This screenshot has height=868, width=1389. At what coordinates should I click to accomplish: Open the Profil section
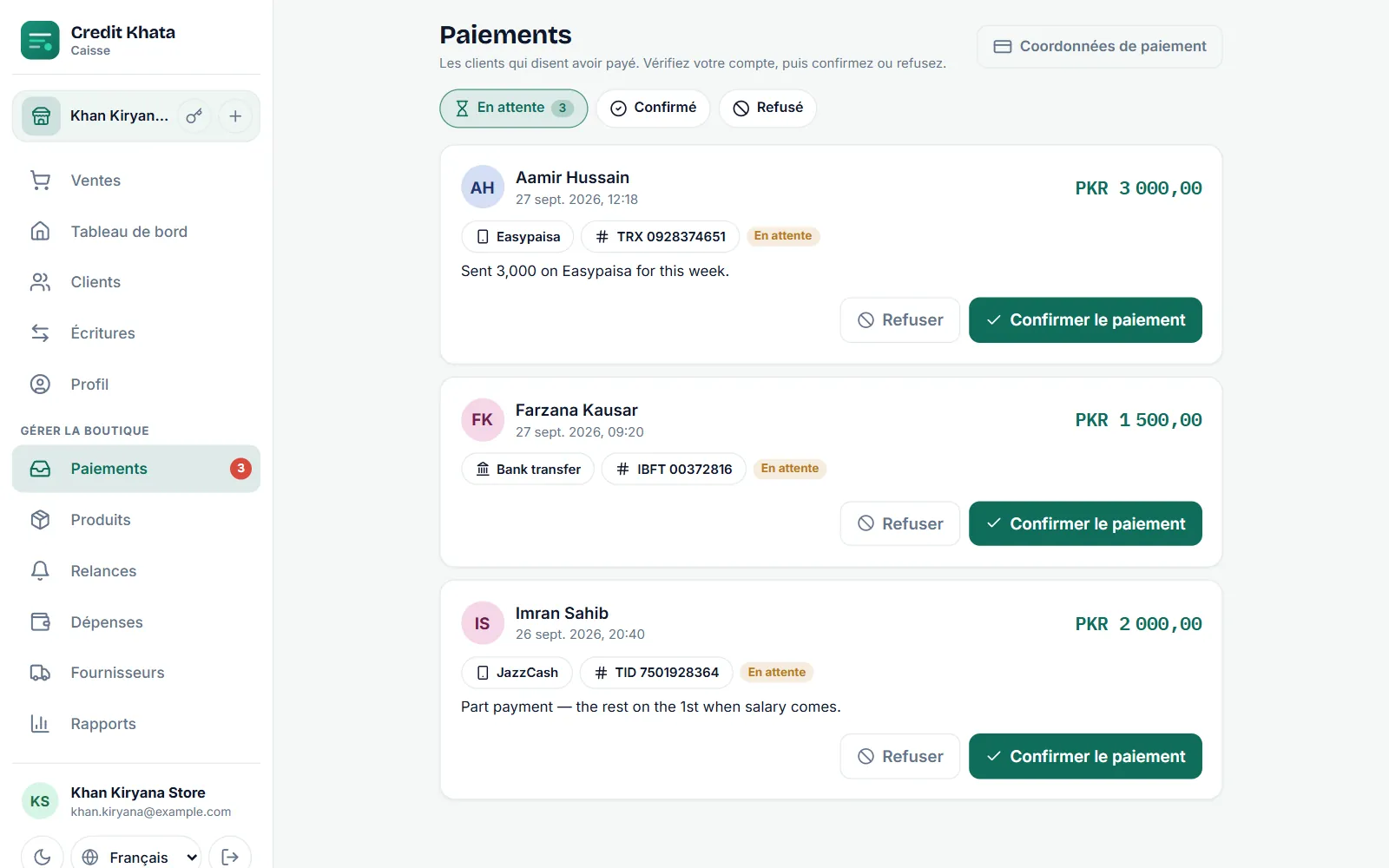(x=136, y=385)
